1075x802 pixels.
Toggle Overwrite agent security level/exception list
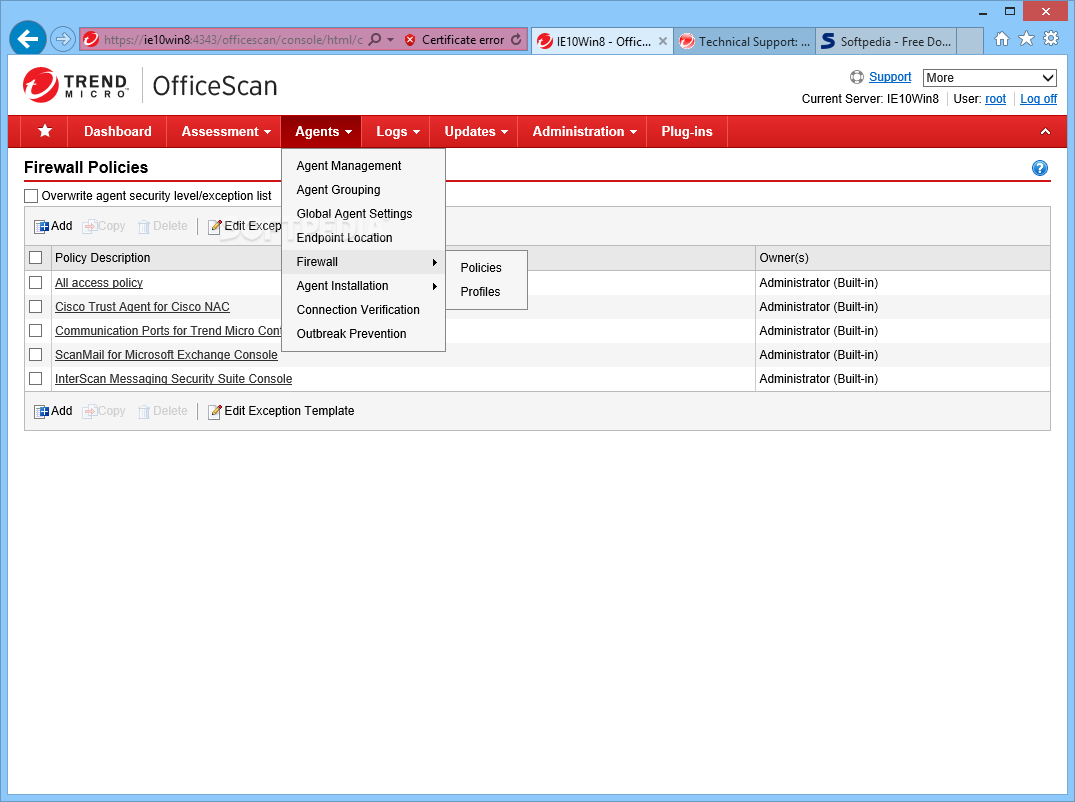coord(31,196)
